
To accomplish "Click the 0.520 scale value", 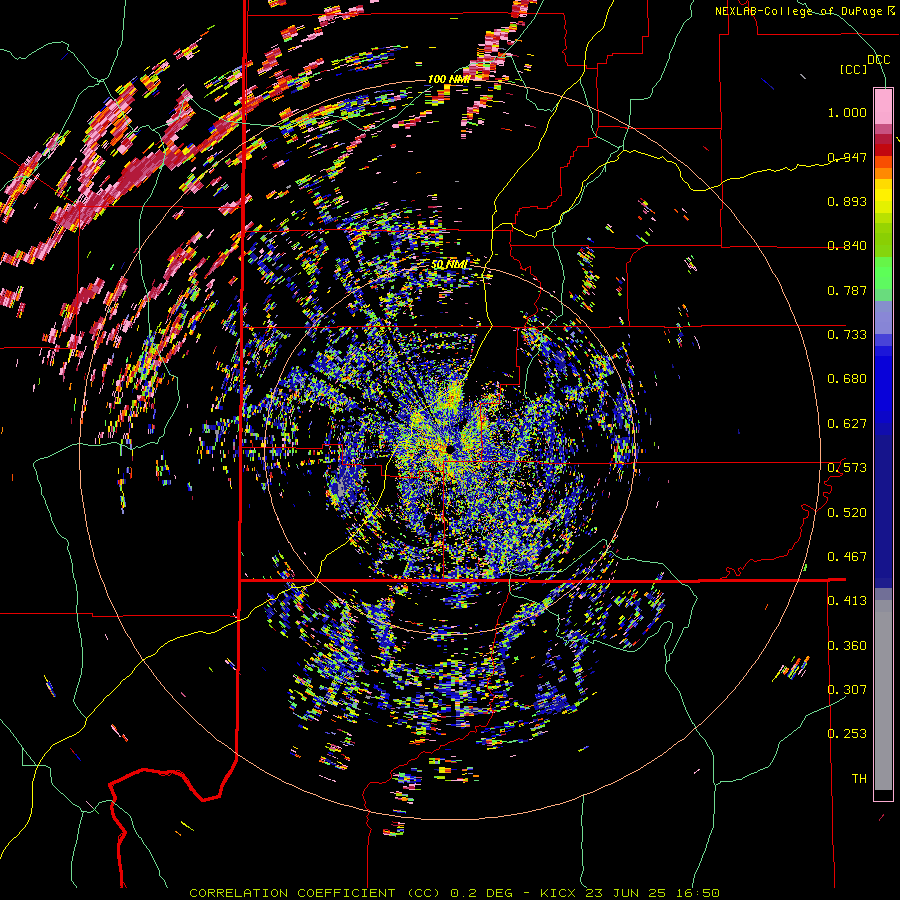I will pos(847,512).
